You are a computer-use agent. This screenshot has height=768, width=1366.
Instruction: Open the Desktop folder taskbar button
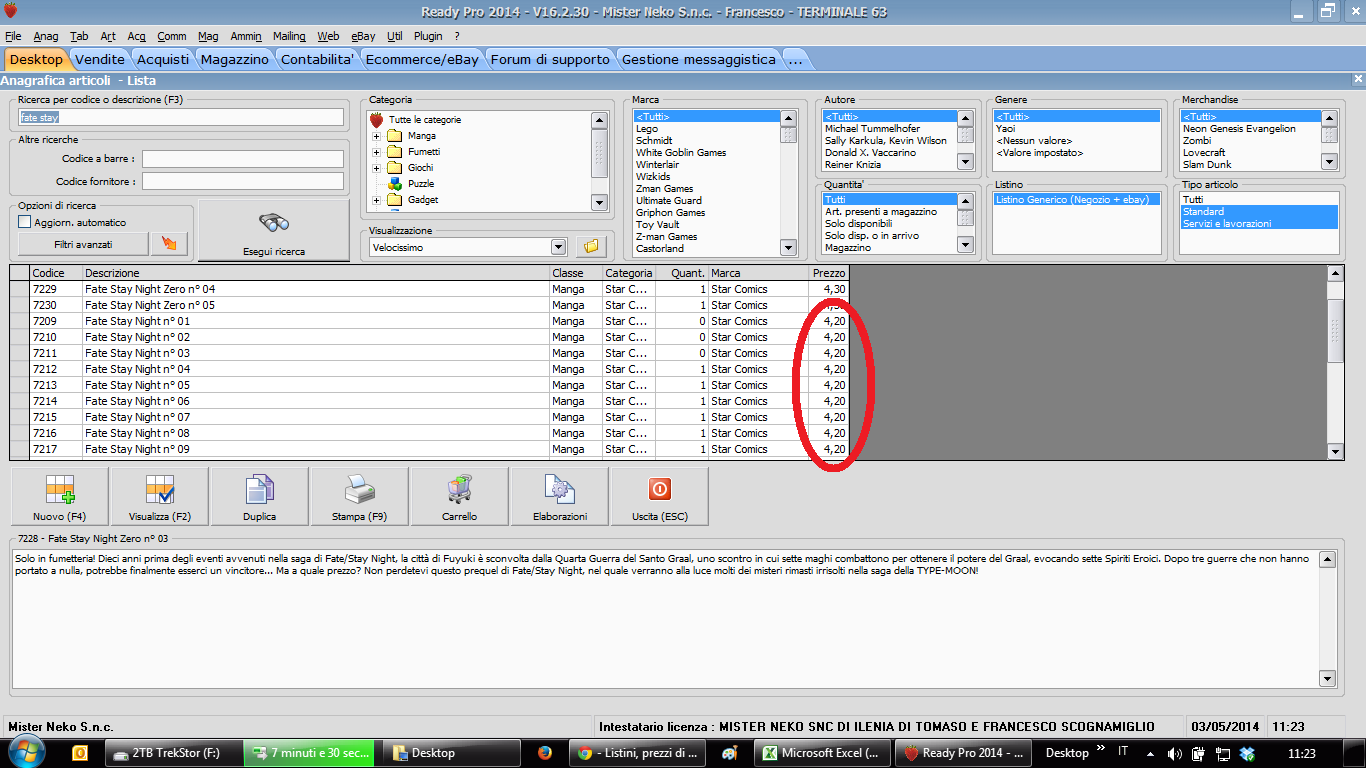[450, 753]
